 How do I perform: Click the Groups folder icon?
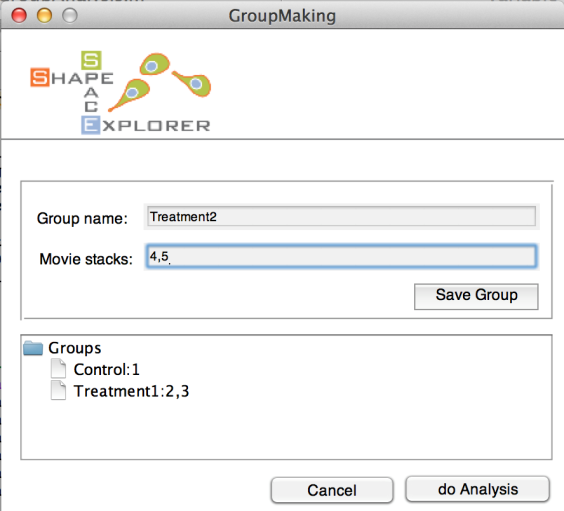coord(33,348)
